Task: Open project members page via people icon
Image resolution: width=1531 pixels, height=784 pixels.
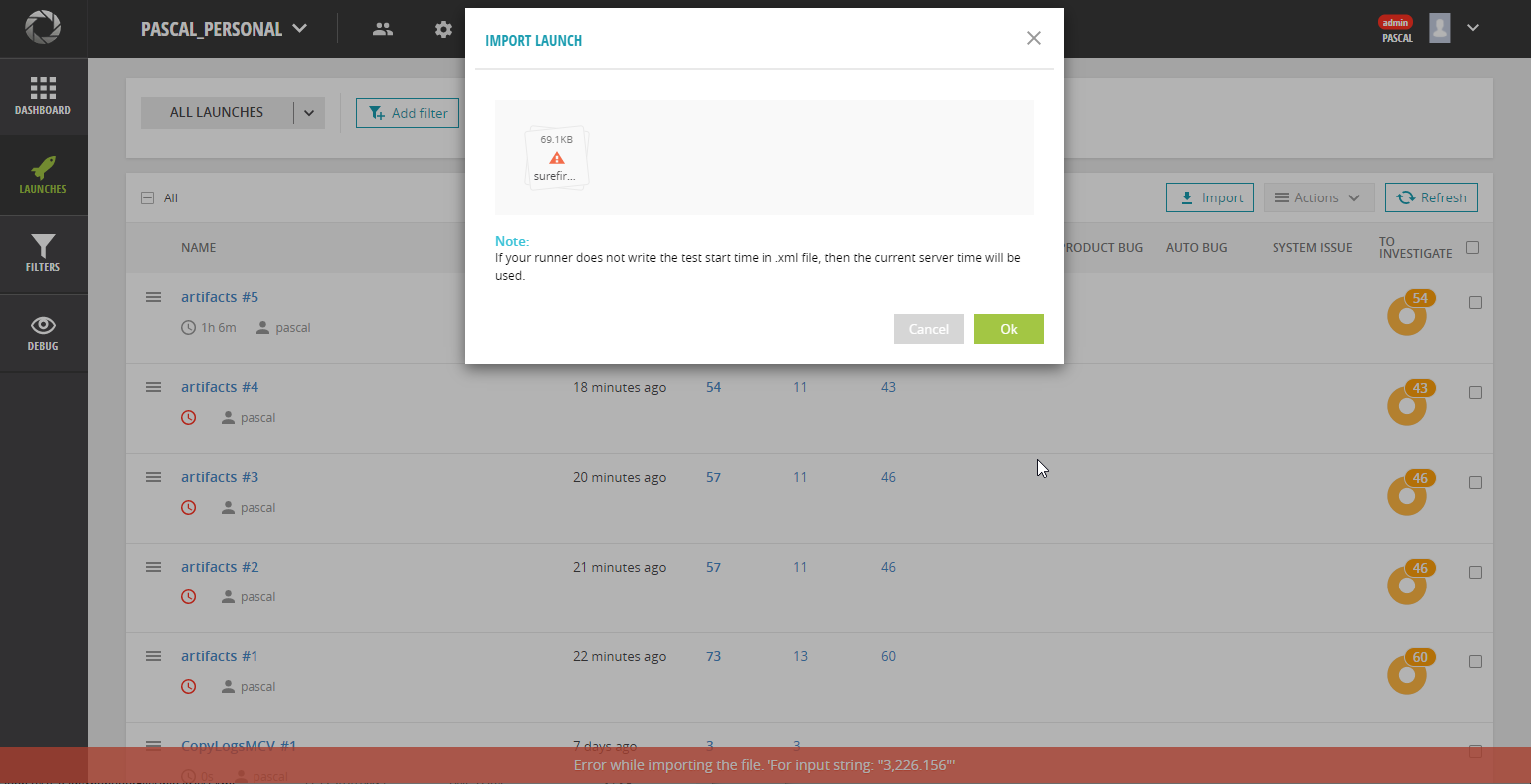Action: 383,29
